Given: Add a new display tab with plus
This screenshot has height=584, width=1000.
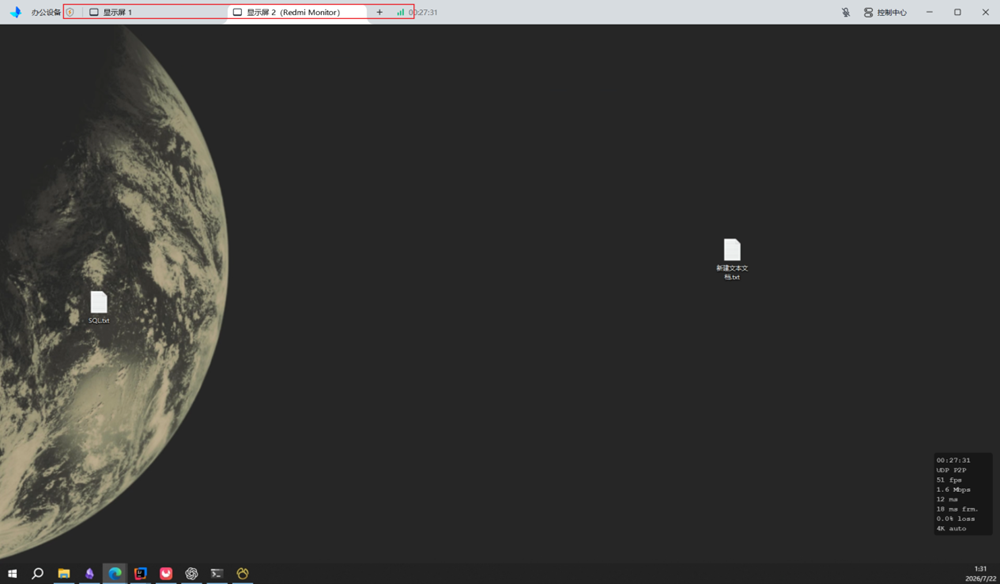Looking at the screenshot, I should click(x=379, y=12).
